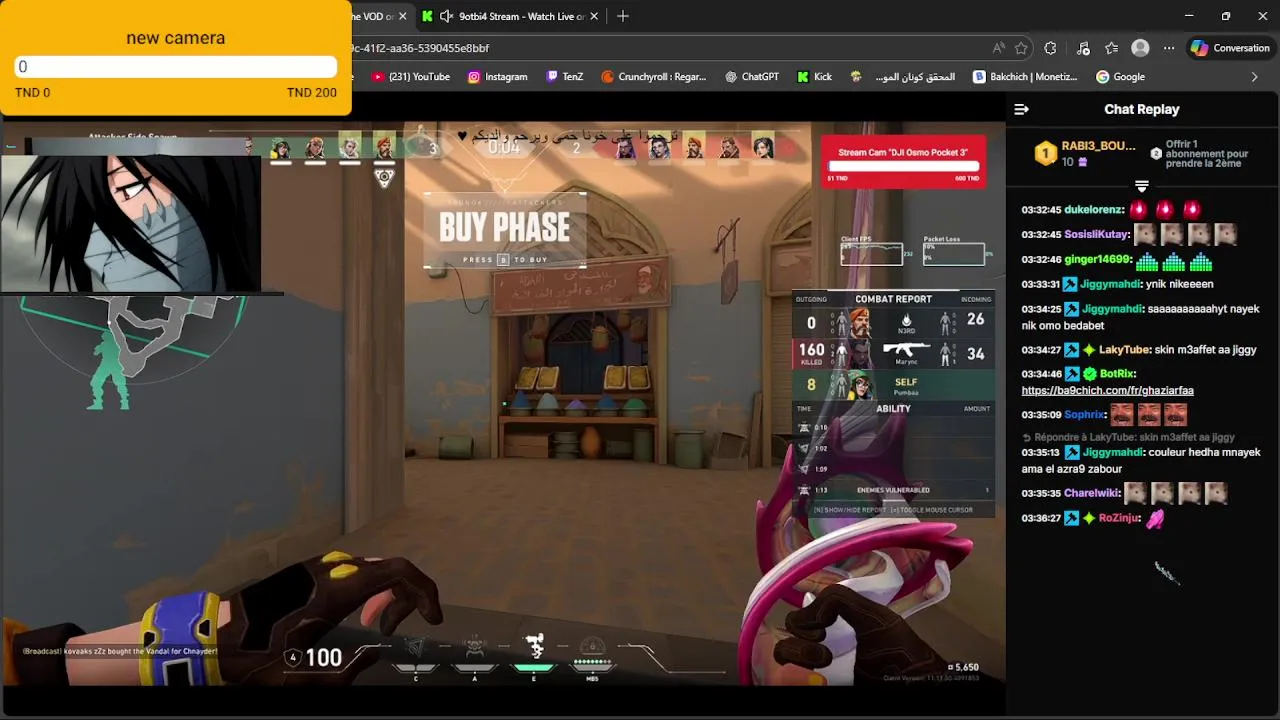Click the Packet Loss graph in video
1280x720 pixels.
pyautogui.click(x=953, y=254)
